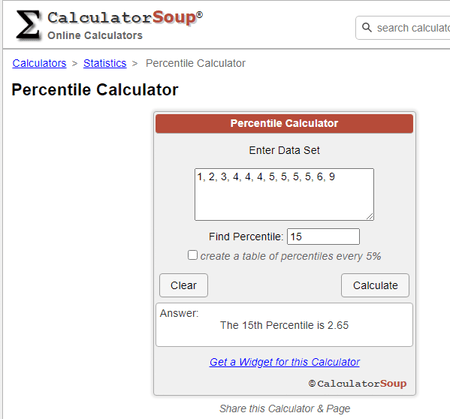Viewport: 450px width, 419px height.
Task: Click the CalculatorSoup header logo text
Action: pyautogui.click(x=125, y=18)
